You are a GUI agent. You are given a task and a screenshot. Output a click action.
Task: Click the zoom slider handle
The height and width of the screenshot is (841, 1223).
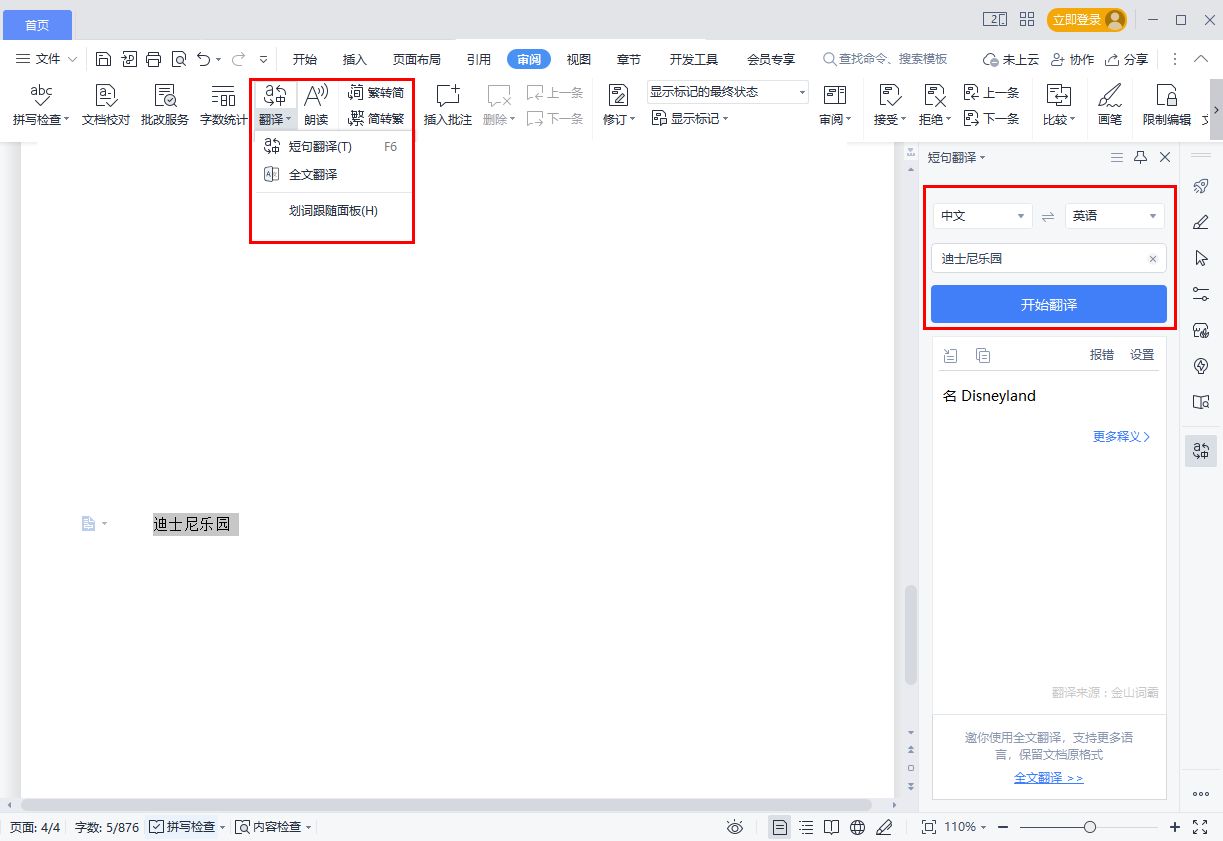(x=1090, y=827)
